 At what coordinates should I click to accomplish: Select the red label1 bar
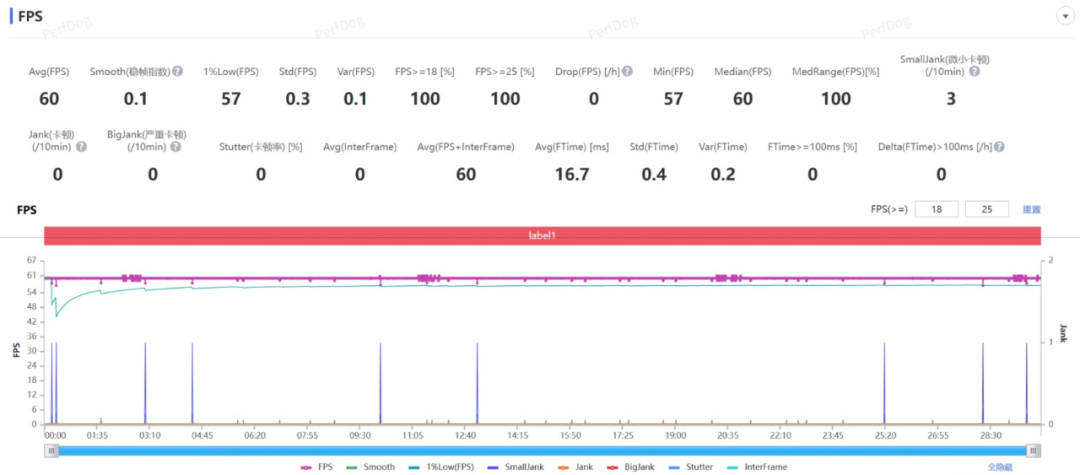point(542,235)
